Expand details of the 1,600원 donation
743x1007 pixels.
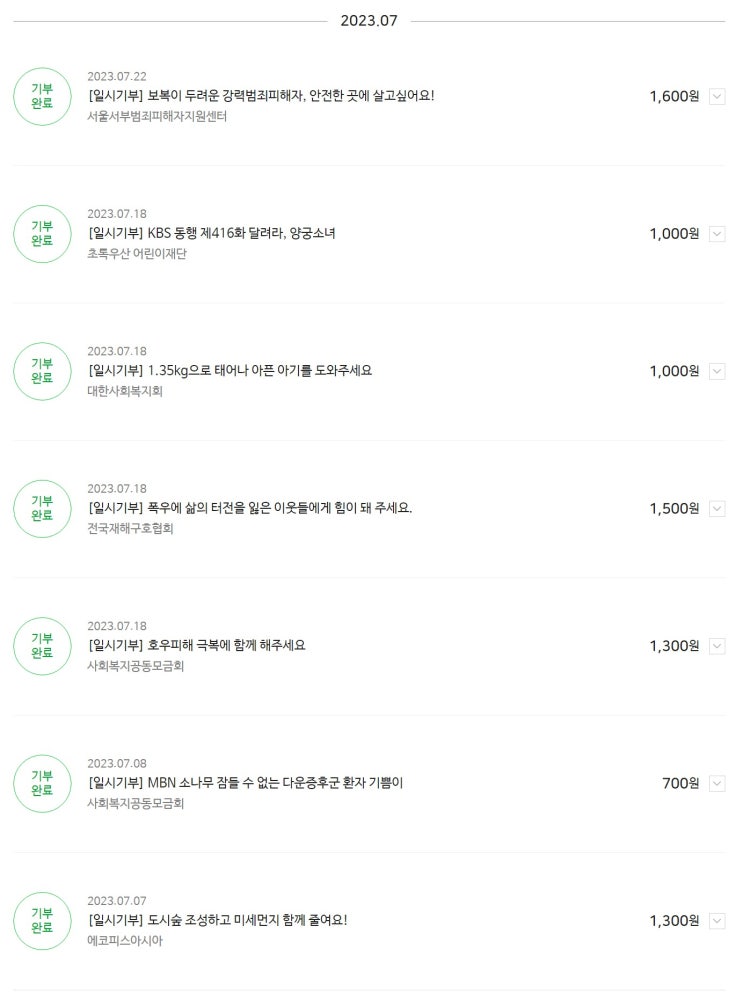click(717, 97)
